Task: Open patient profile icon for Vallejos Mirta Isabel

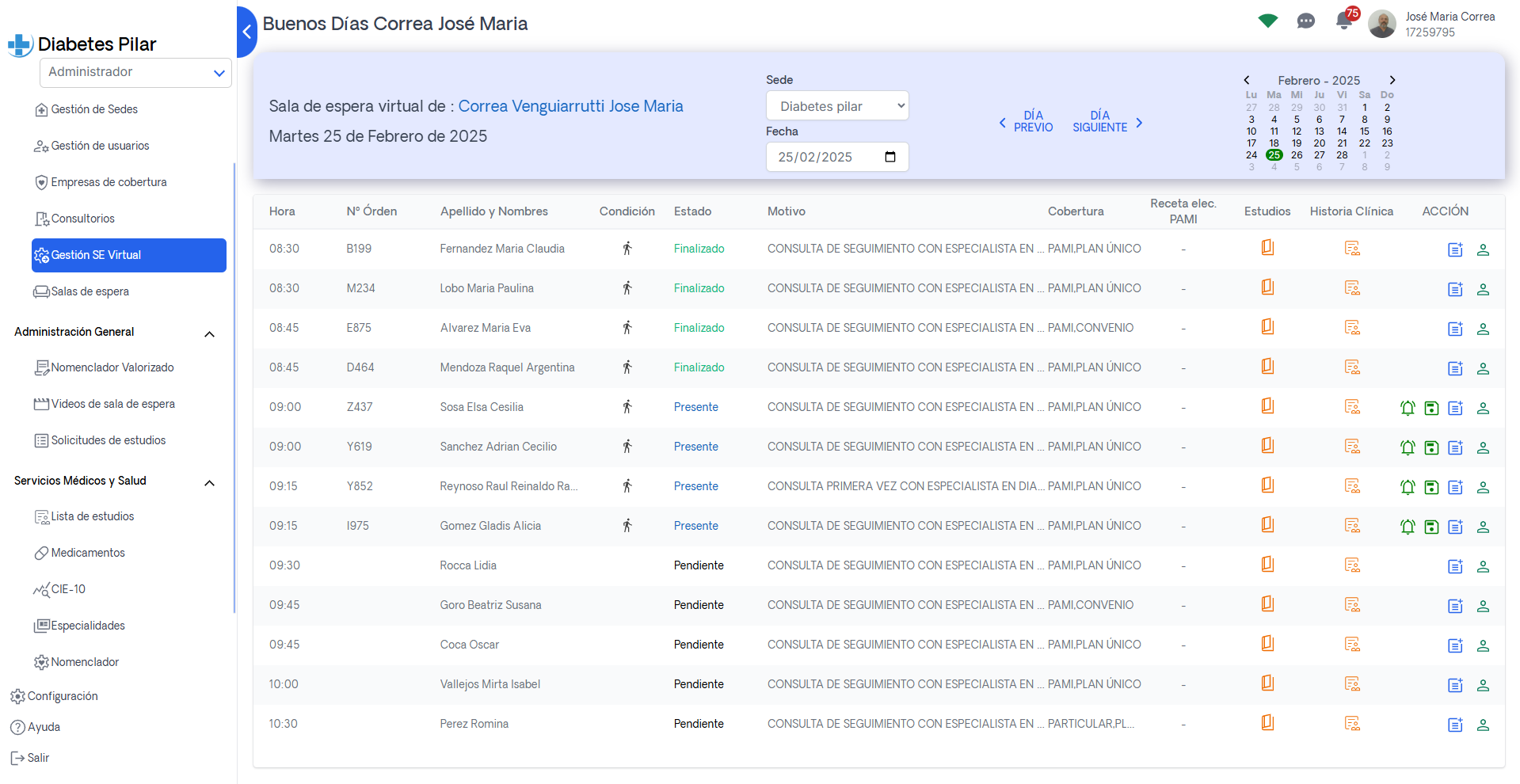Action: [1483, 685]
